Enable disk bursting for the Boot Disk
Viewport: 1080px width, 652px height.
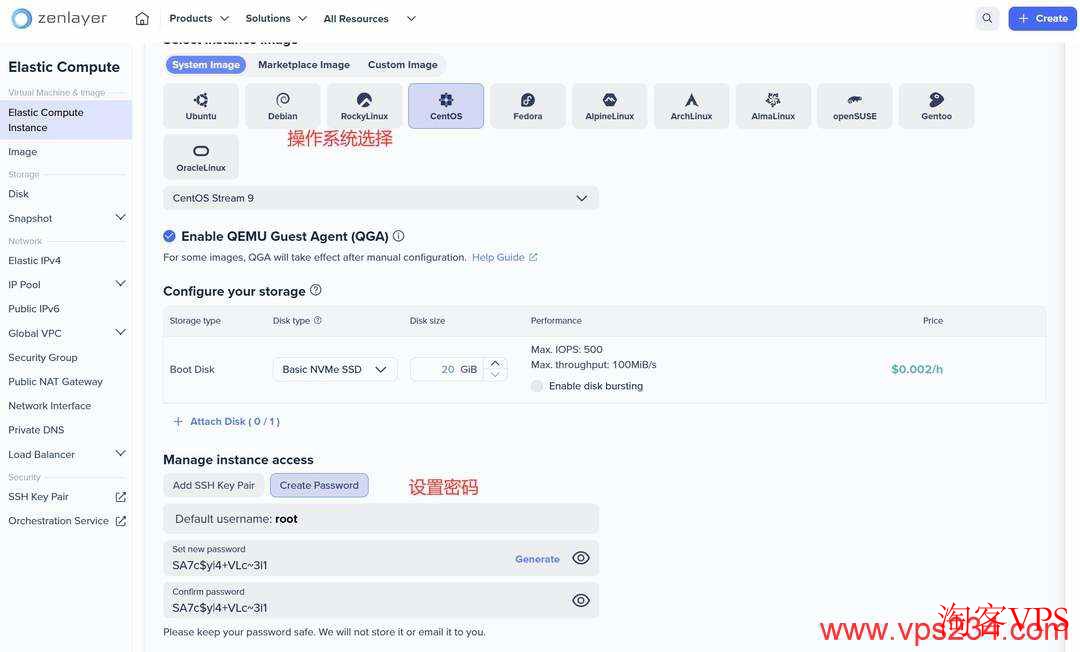536,385
